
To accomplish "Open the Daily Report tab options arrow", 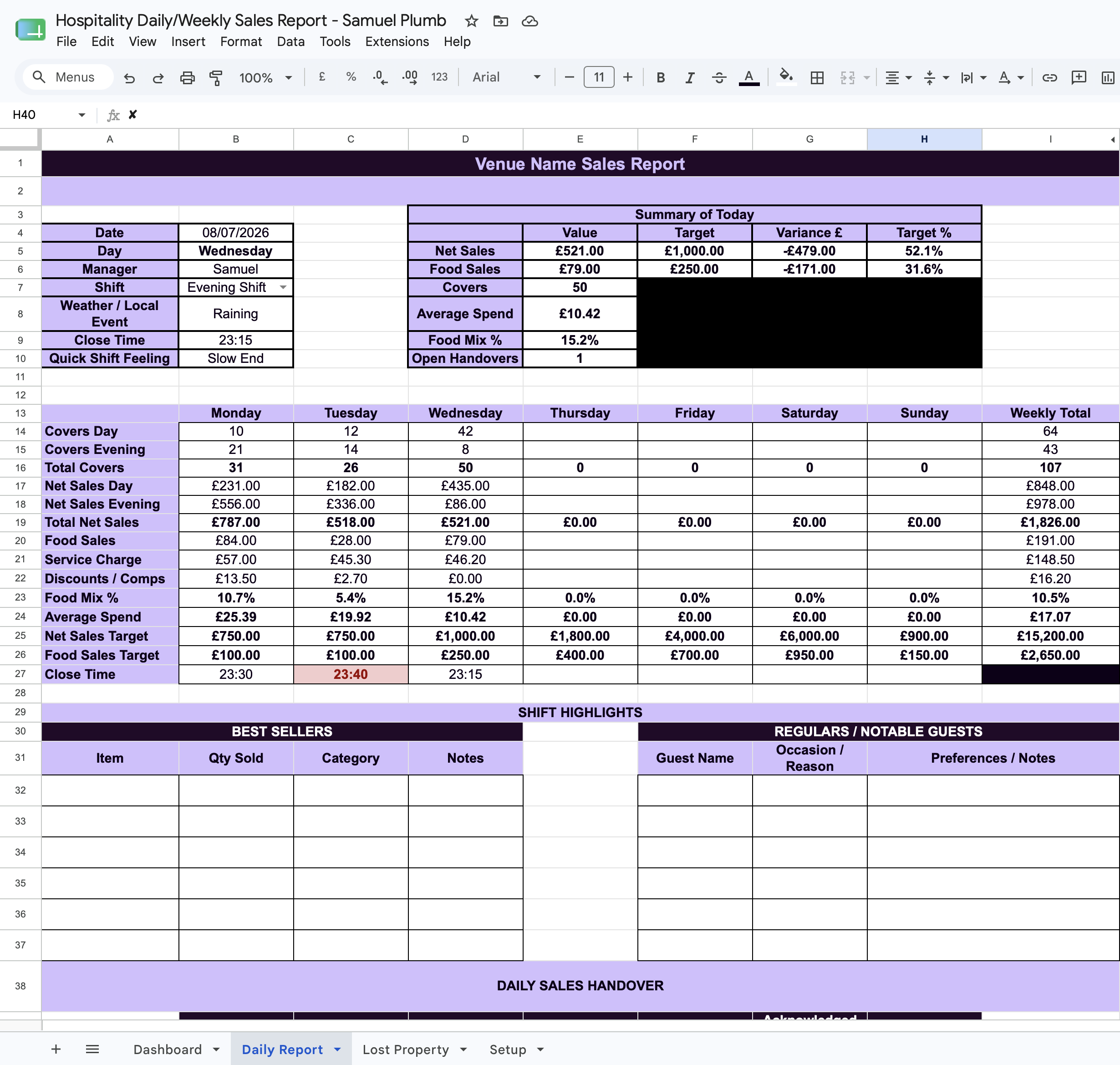I will [x=337, y=1050].
